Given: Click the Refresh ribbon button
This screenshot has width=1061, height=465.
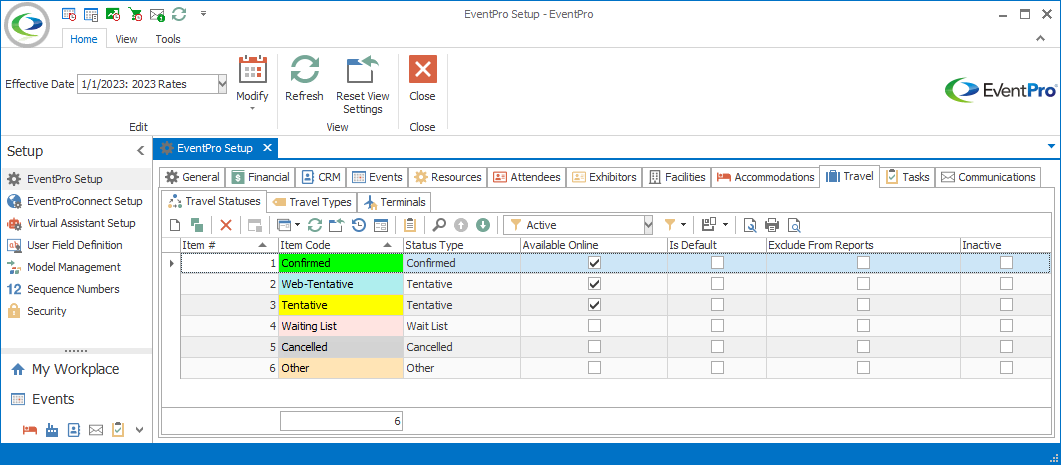Looking at the screenshot, I should (304, 79).
